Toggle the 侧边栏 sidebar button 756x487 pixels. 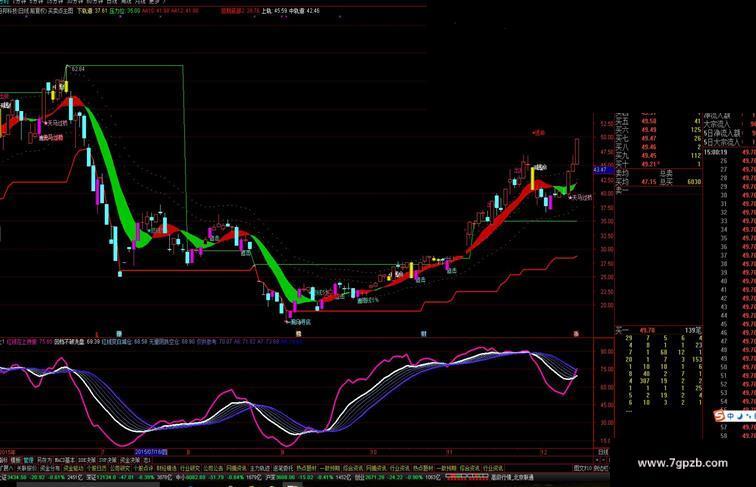(x=600, y=468)
